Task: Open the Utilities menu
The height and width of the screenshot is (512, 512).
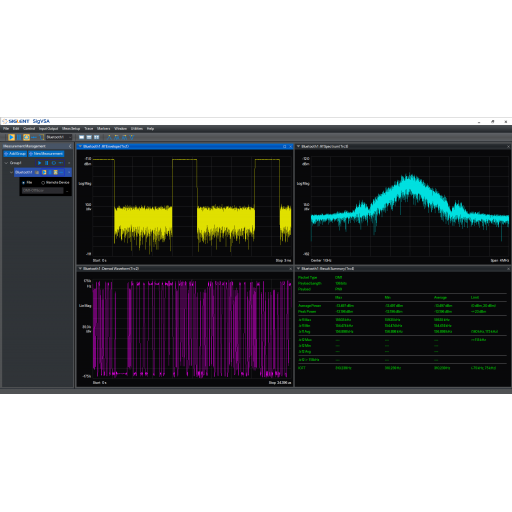Action: [x=137, y=129]
